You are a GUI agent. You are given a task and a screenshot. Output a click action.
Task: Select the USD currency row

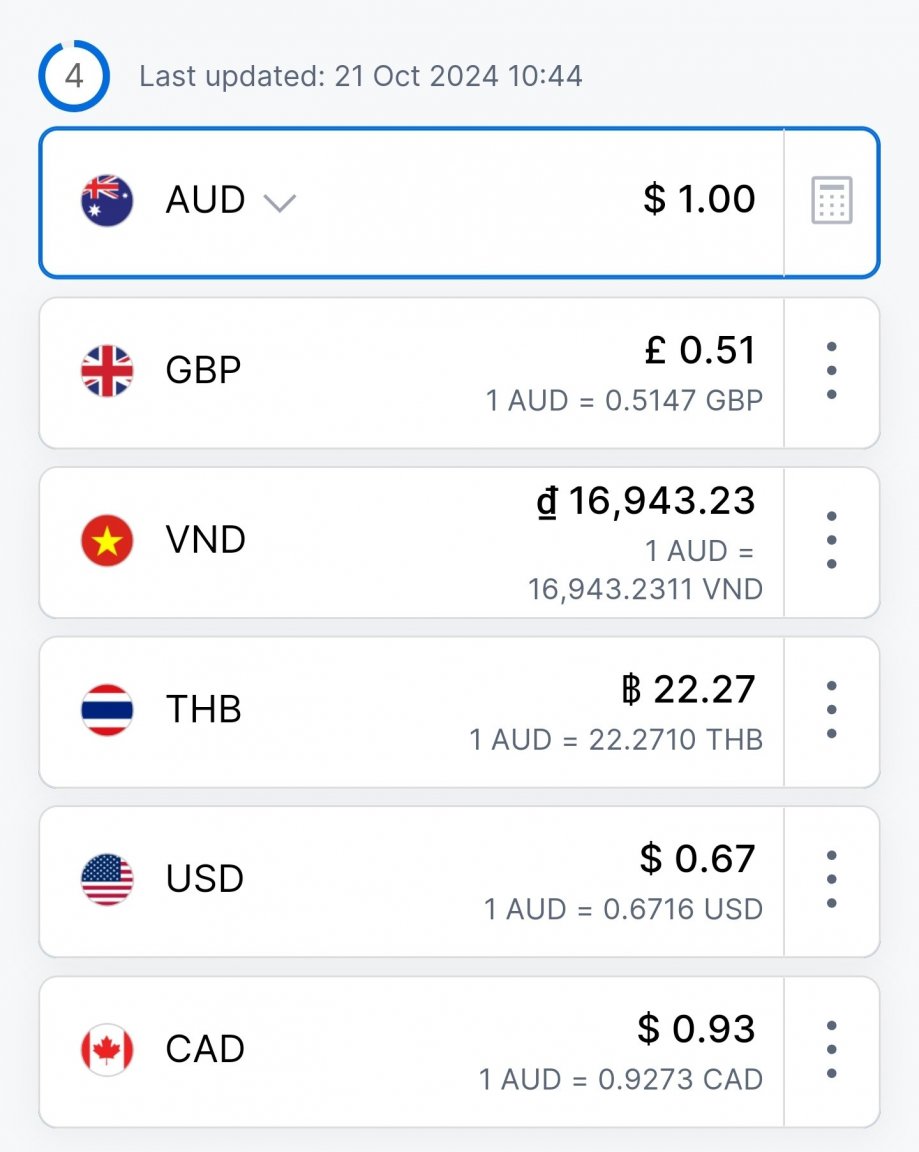coord(411,882)
